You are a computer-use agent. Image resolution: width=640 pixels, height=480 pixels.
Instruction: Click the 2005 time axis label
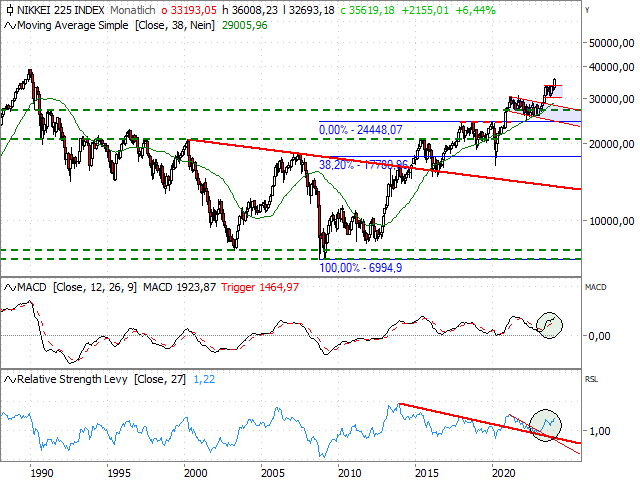click(x=273, y=473)
